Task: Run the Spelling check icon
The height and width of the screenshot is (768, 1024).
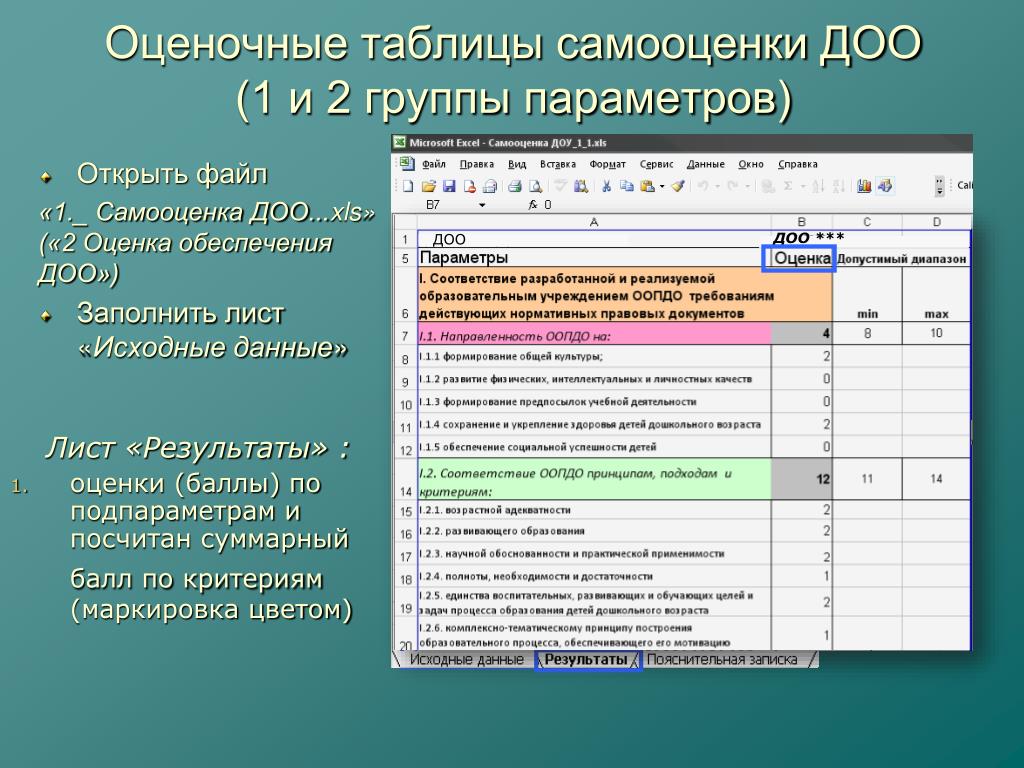Action: (560, 186)
